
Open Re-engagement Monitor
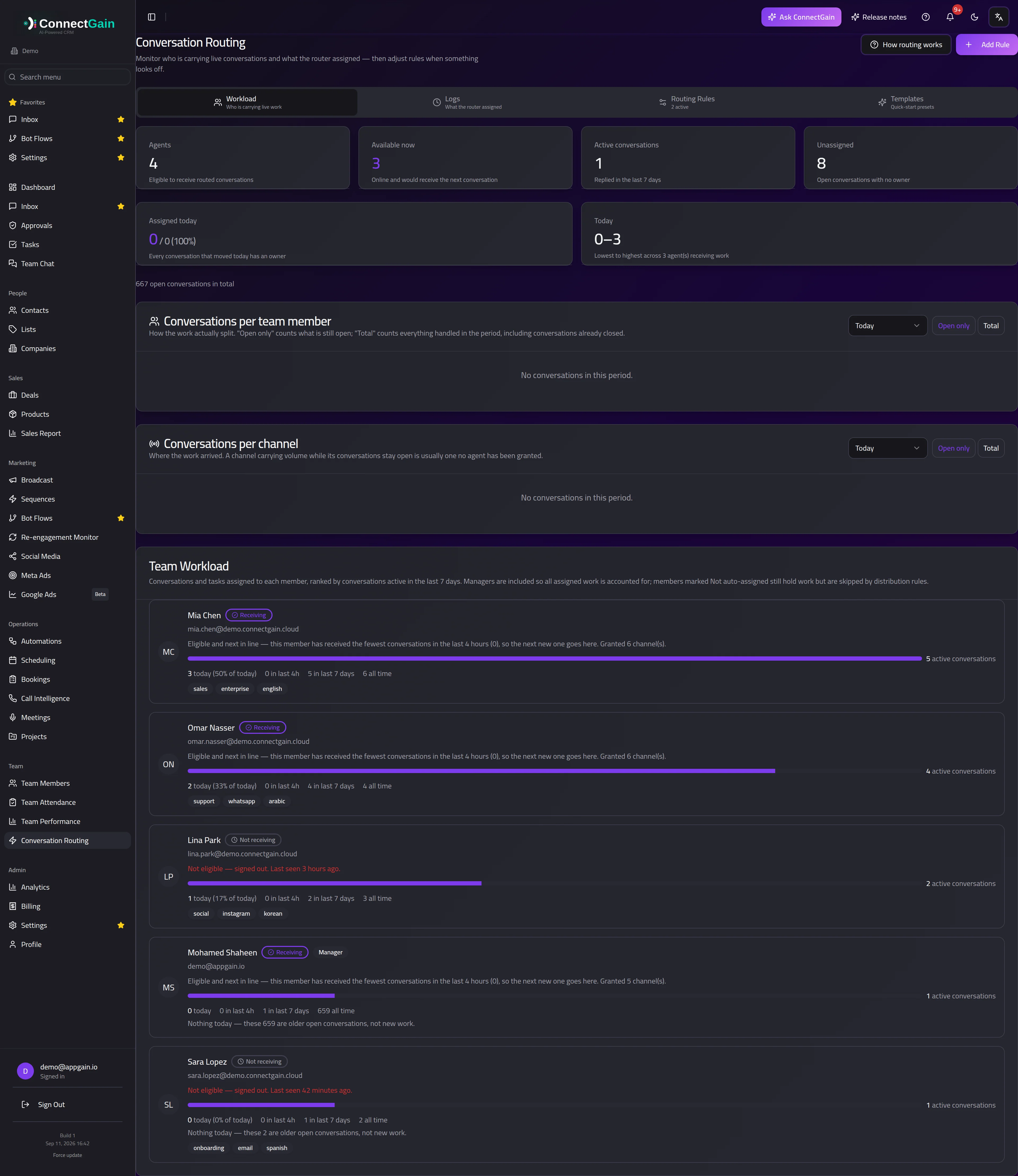[68, 537]
